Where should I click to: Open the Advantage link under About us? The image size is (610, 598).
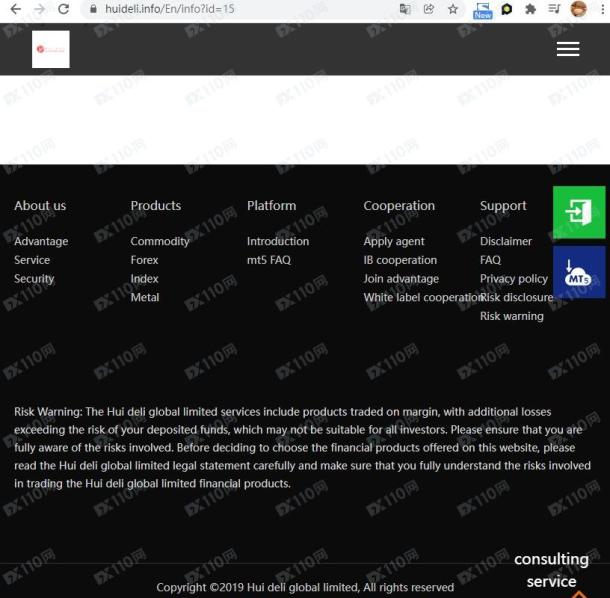point(41,241)
